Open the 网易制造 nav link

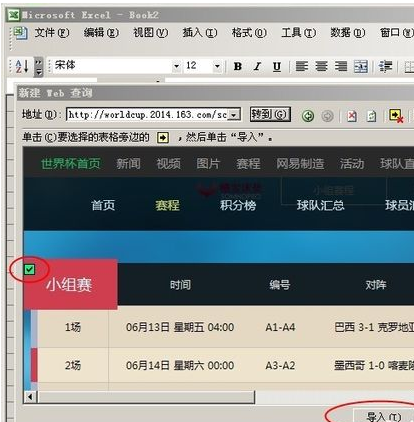point(300,164)
